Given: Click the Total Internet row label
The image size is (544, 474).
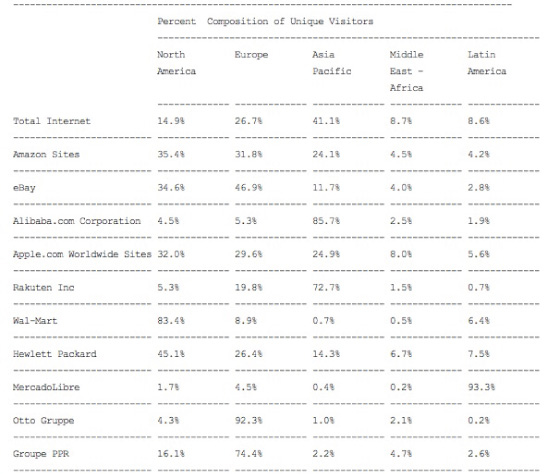Looking at the screenshot, I should pos(52,121).
